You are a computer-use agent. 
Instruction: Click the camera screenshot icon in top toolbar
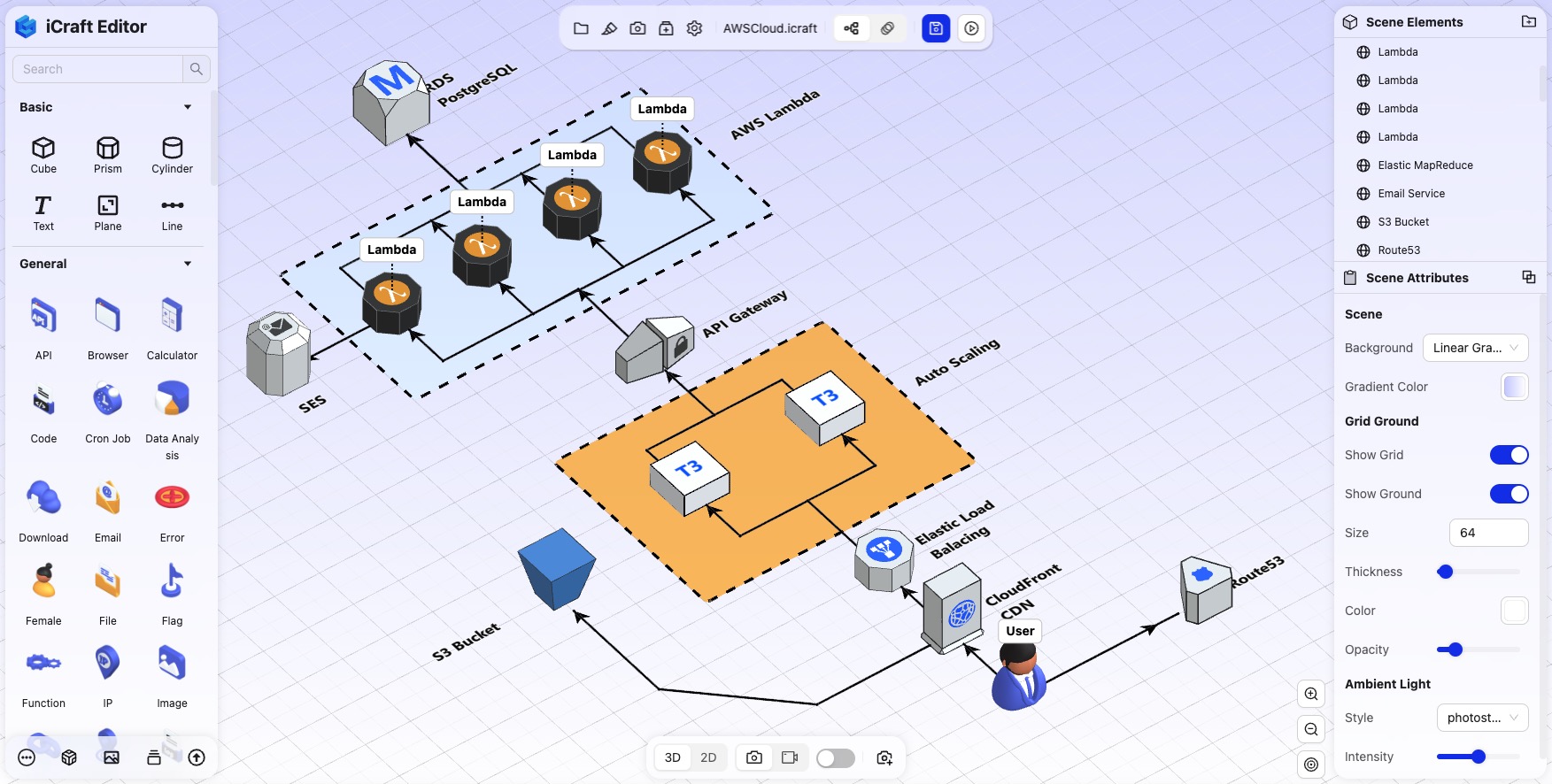637,28
